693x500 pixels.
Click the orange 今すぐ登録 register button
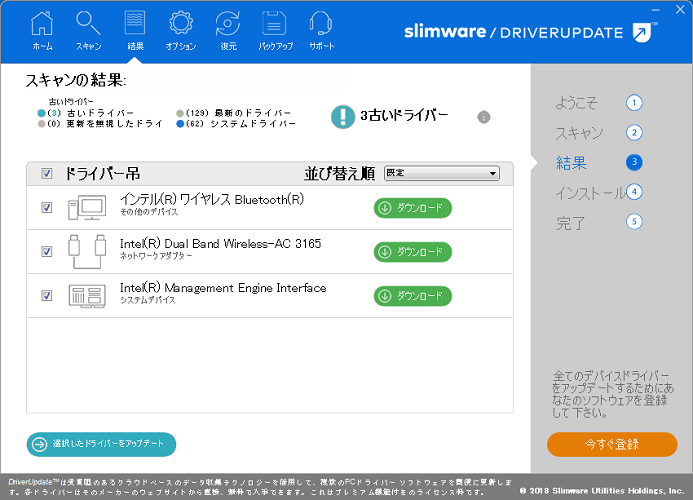pos(612,444)
